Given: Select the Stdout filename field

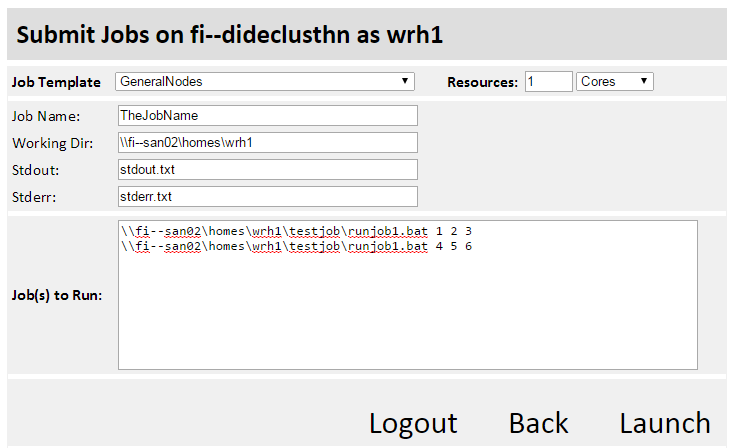Looking at the screenshot, I should click(267, 170).
